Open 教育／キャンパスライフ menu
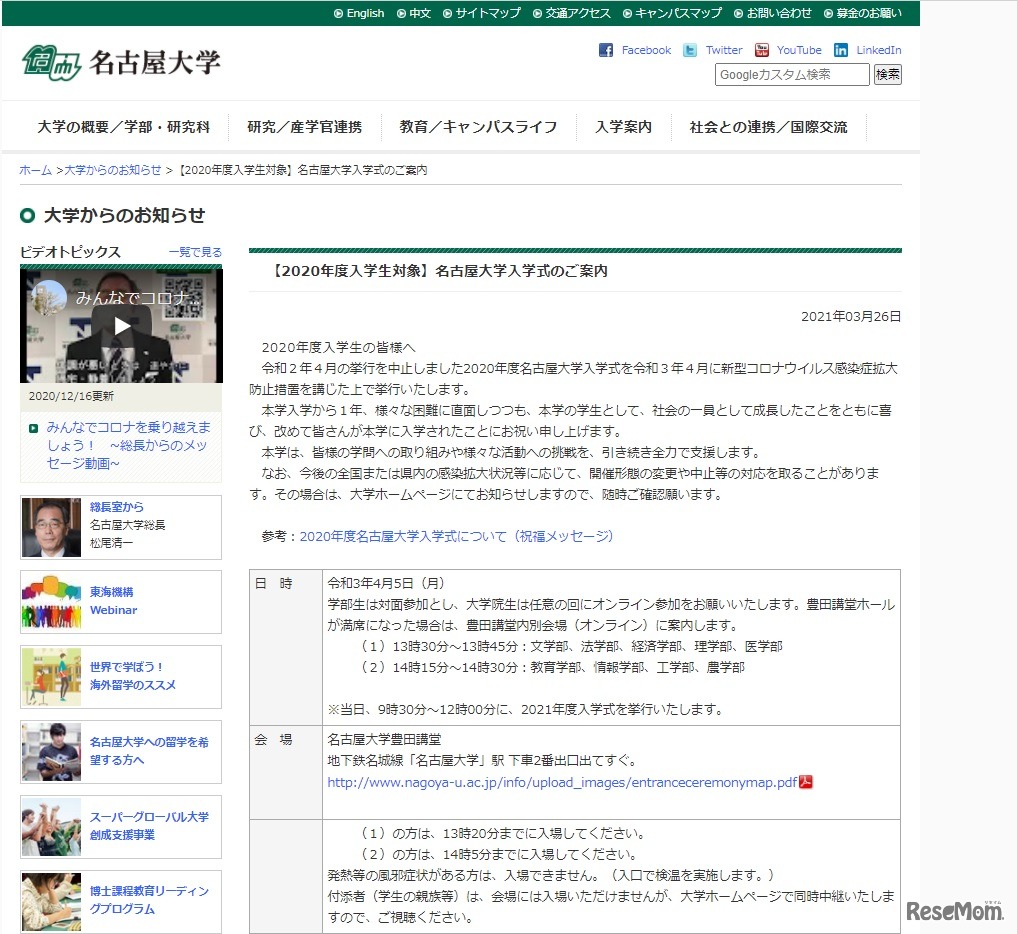 (478, 127)
